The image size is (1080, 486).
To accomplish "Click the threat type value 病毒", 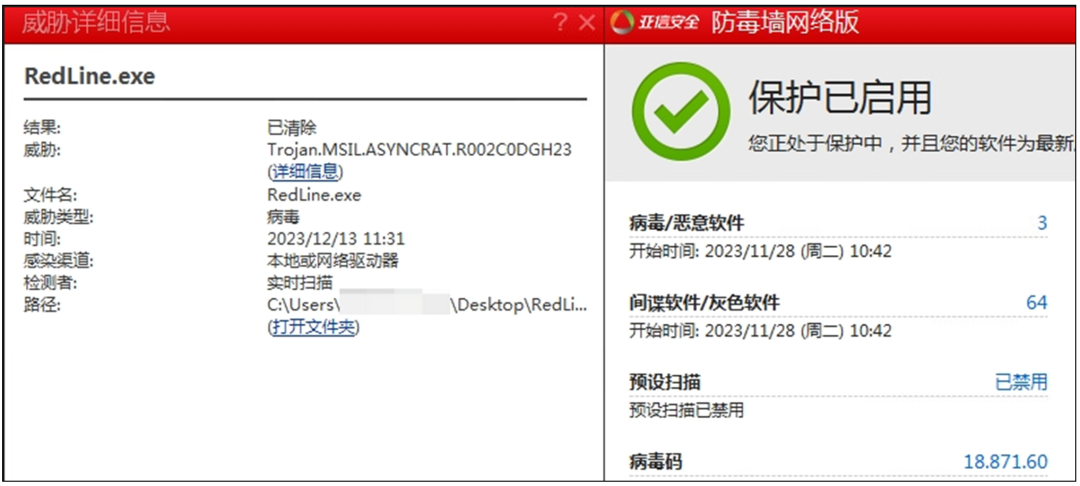I will tap(284, 217).
